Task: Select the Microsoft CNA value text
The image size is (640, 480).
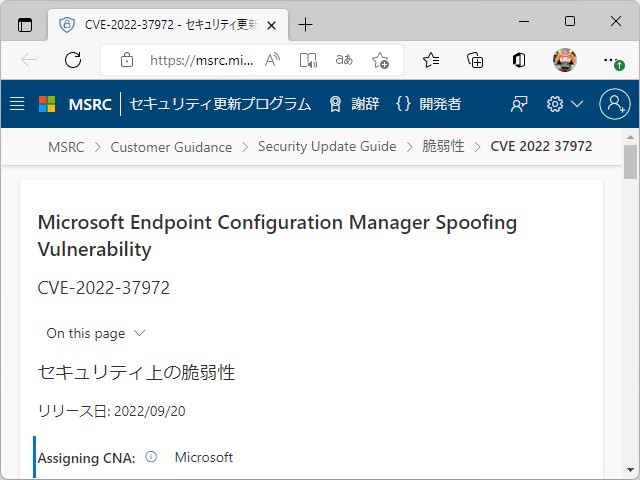Action: click(x=204, y=457)
